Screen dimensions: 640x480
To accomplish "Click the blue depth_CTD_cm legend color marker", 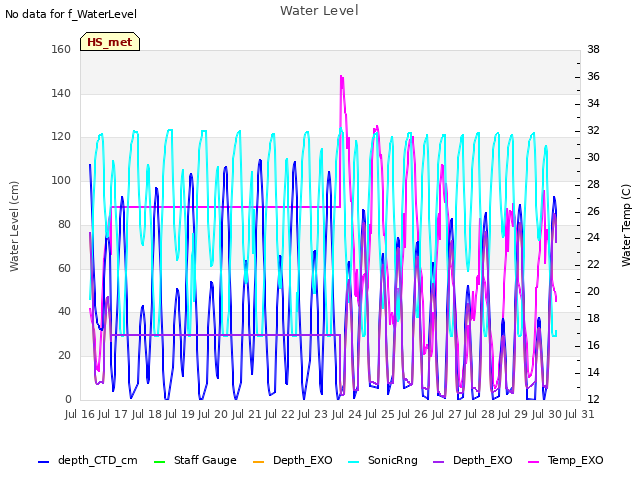I will pyautogui.click(x=43, y=462).
